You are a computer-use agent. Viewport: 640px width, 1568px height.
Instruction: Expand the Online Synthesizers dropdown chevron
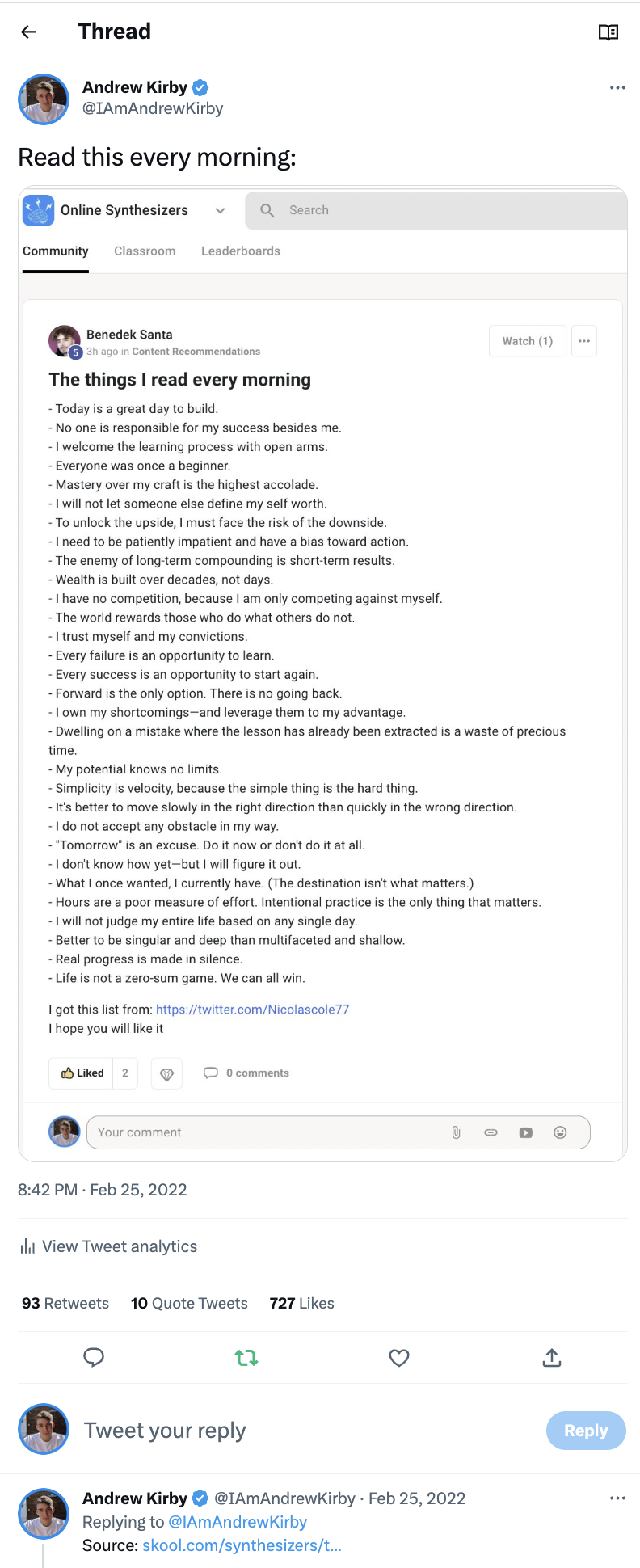[x=220, y=210]
